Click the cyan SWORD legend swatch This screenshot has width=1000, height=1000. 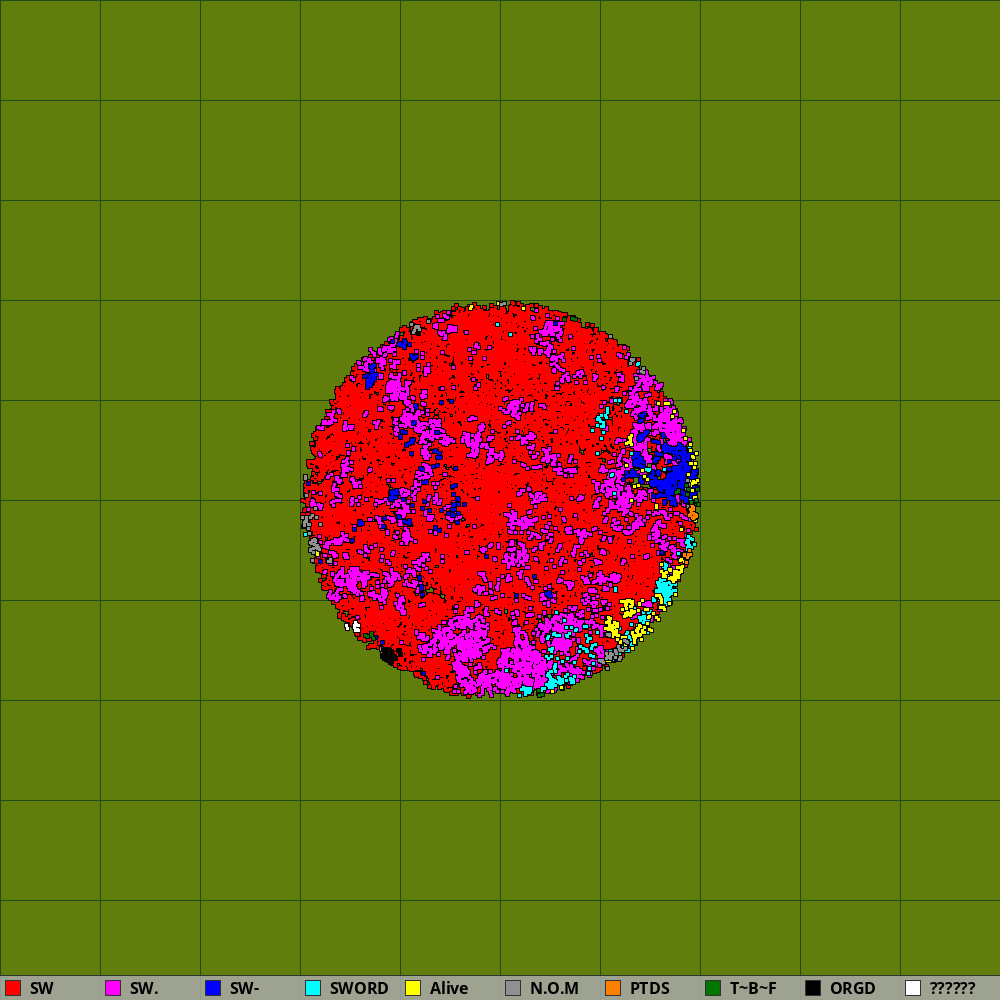(313, 988)
